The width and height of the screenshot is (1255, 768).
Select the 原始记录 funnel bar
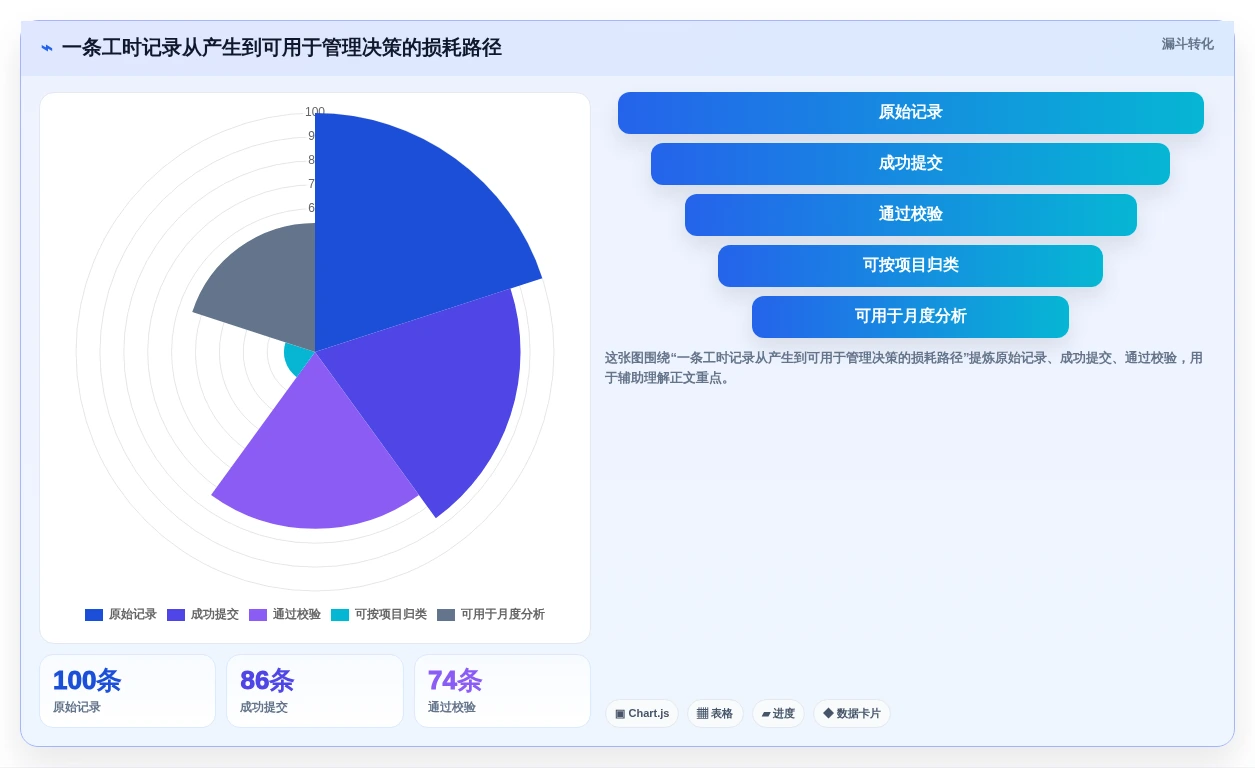[911, 113]
